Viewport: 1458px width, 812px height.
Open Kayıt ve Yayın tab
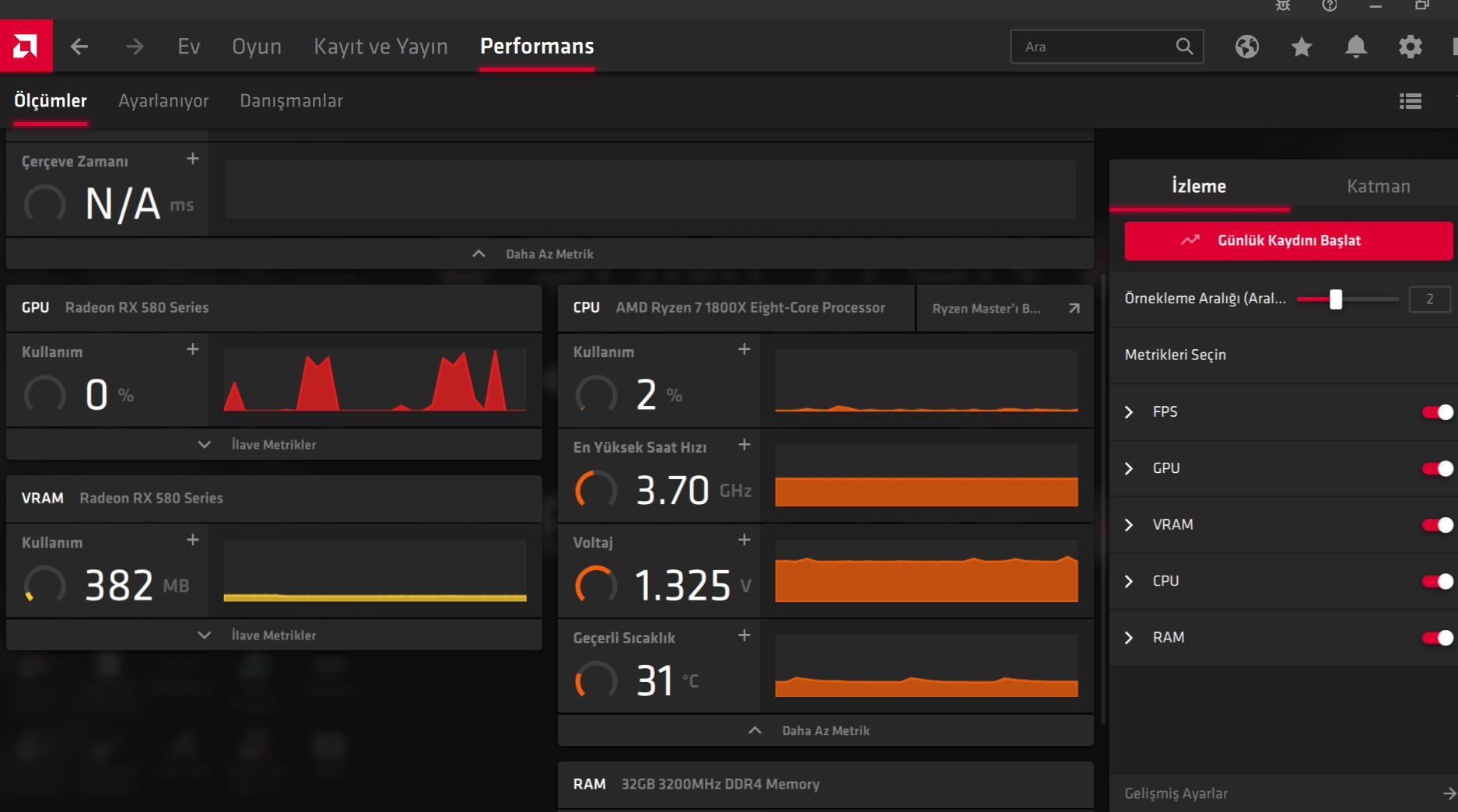point(380,47)
